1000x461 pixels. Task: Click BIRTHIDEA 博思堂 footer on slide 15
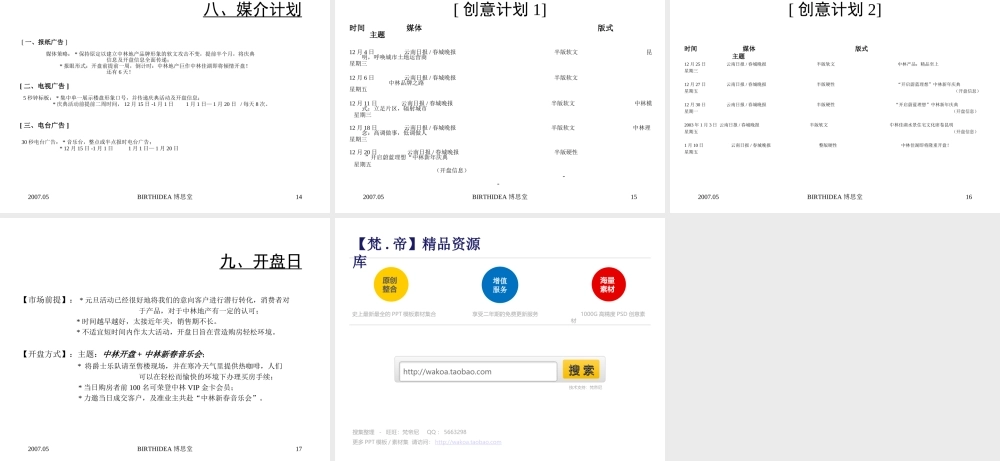tap(500, 197)
